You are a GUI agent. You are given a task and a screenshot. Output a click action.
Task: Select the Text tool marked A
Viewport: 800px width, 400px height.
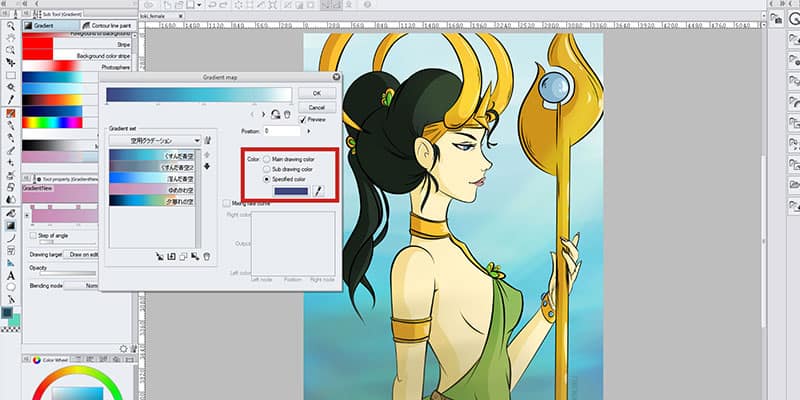[x=10, y=275]
